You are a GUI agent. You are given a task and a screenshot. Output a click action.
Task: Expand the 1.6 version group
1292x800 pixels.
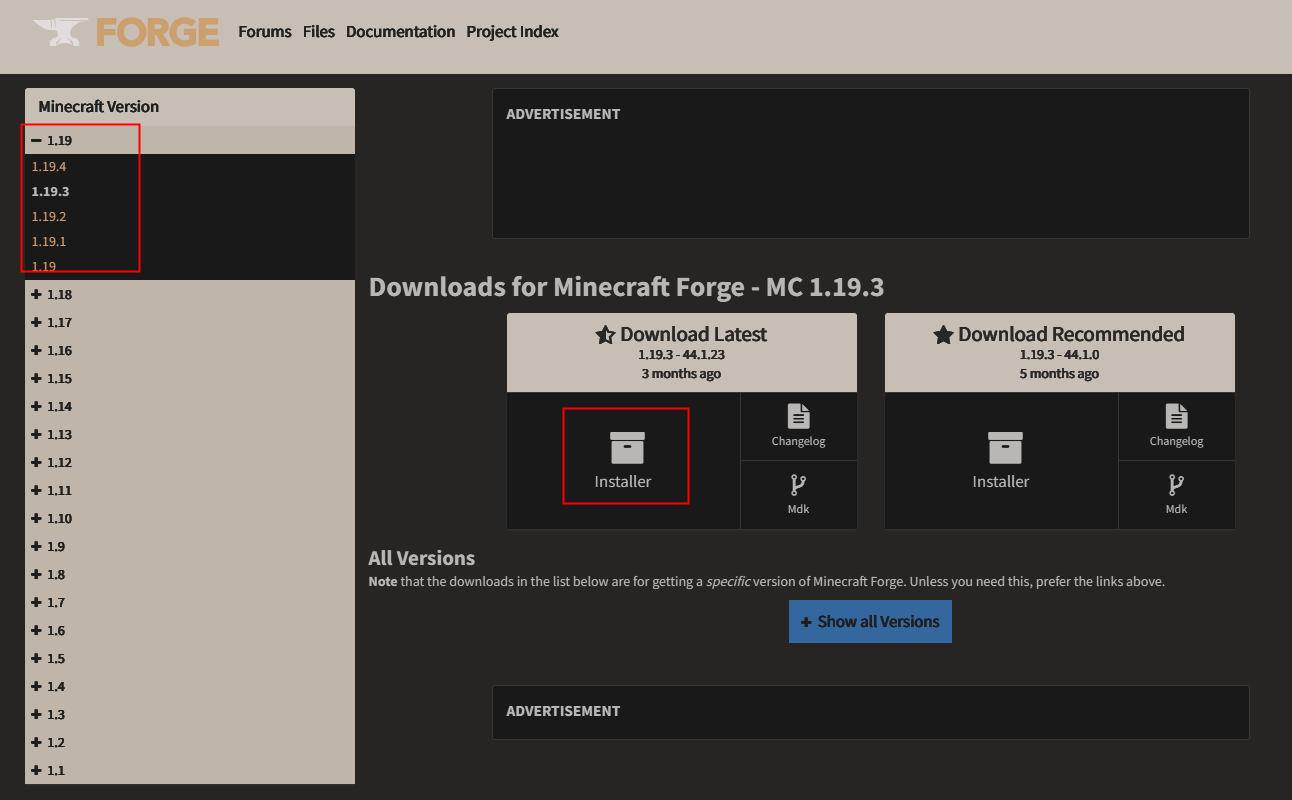coord(190,630)
